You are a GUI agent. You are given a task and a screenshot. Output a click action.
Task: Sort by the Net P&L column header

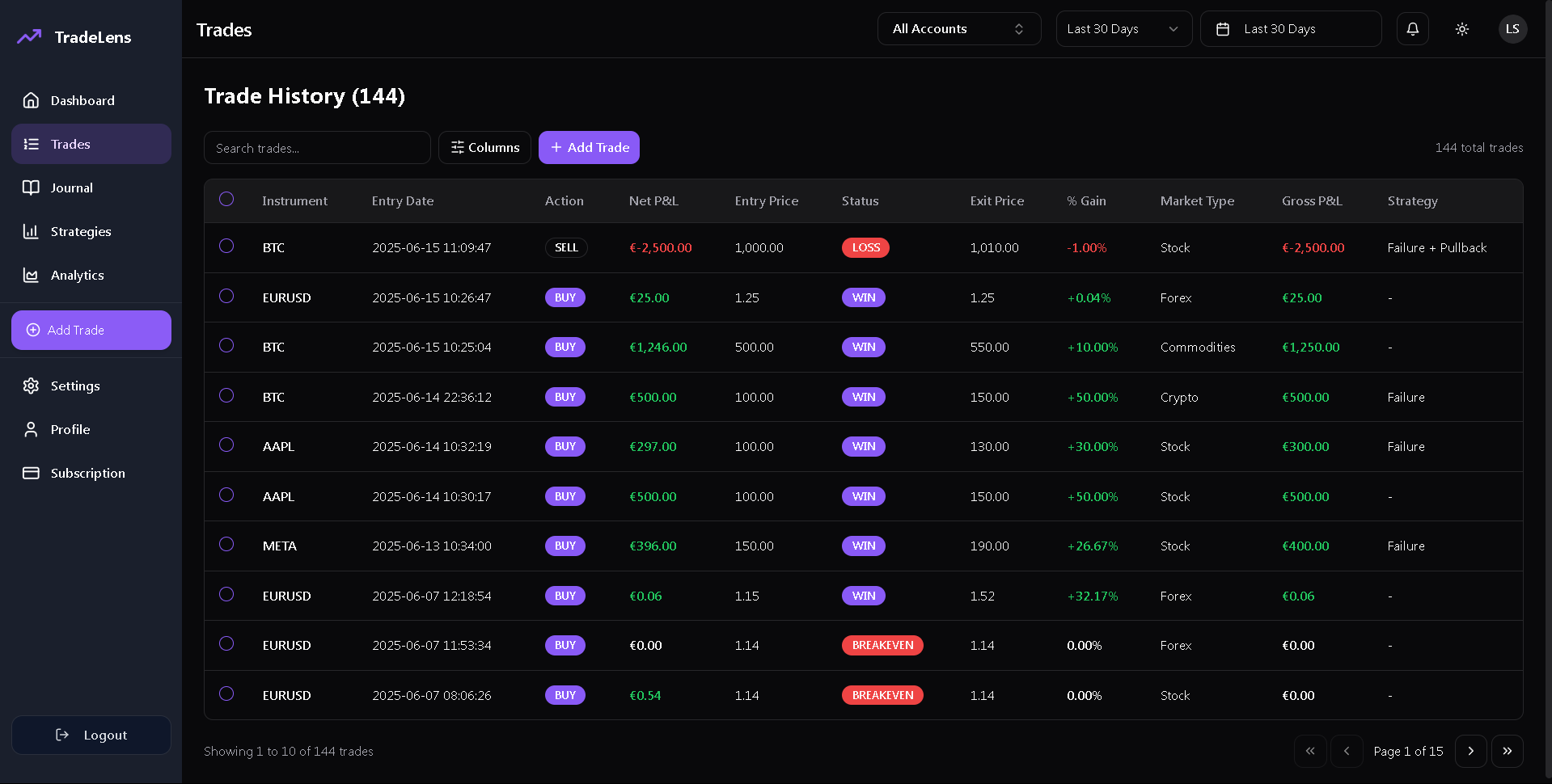pyautogui.click(x=653, y=200)
